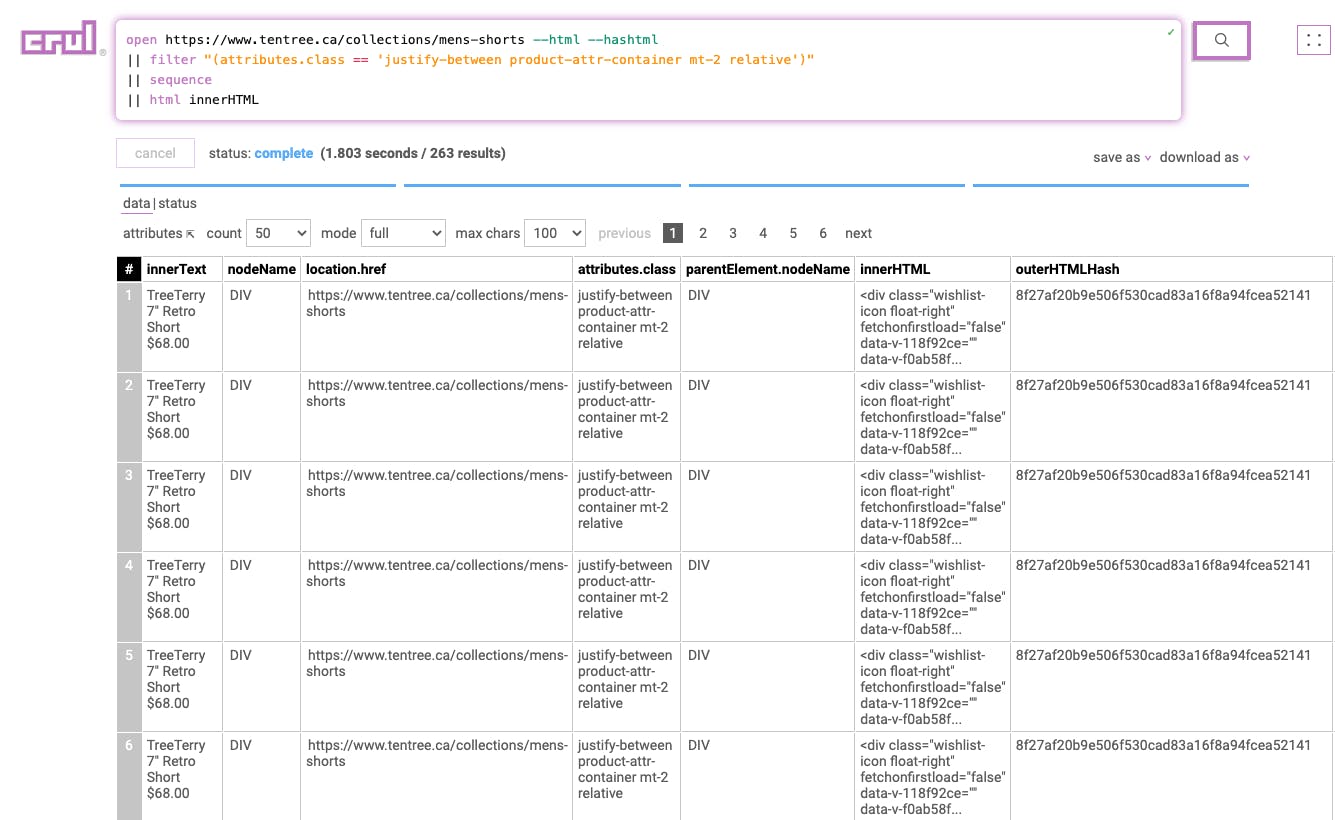Click the previous page link
Viewport: 1335px width, 820px height.
click(624, 233)
